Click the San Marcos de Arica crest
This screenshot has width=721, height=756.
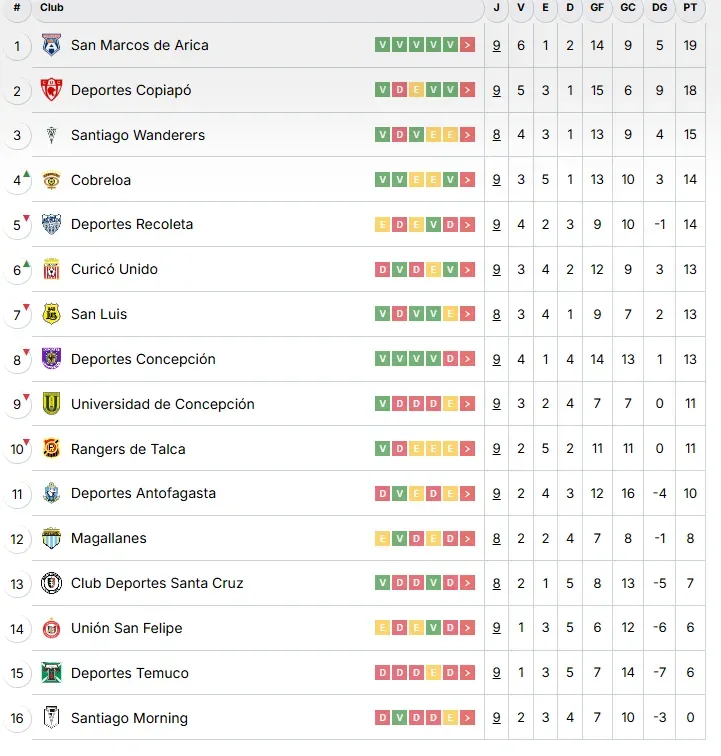51,46
